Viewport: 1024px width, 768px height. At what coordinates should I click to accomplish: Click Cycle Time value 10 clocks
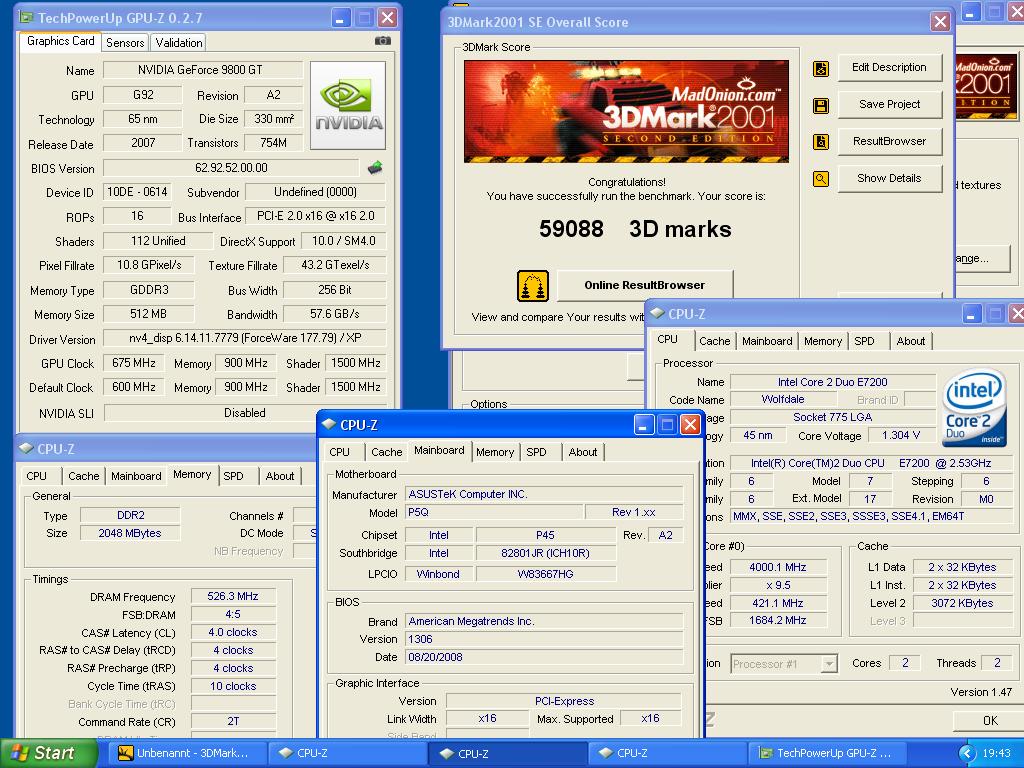point(232,686)
